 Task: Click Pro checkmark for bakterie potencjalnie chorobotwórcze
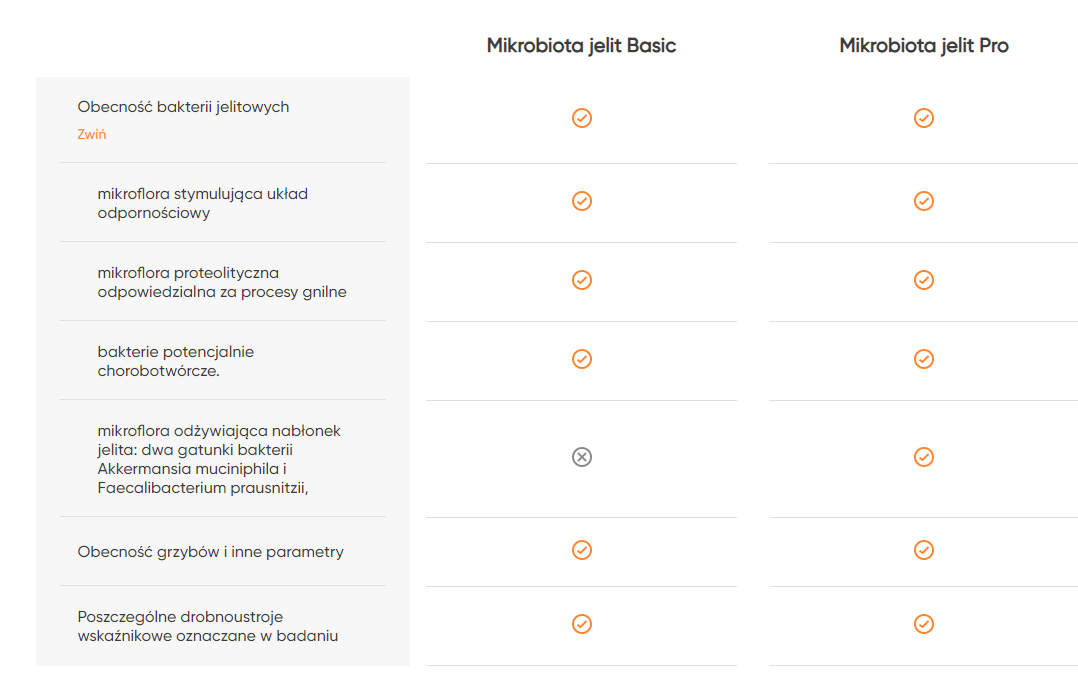pyautogui.click(x=923, y=360)
